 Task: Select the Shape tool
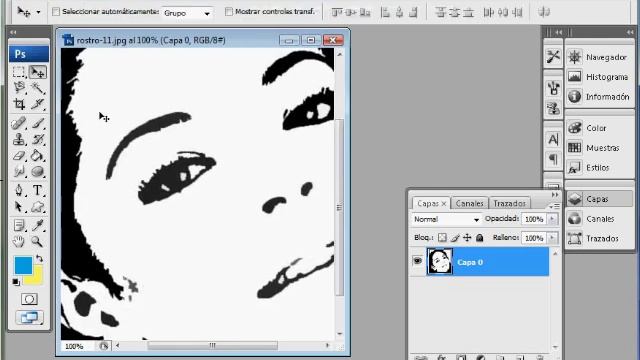(38, 207)
